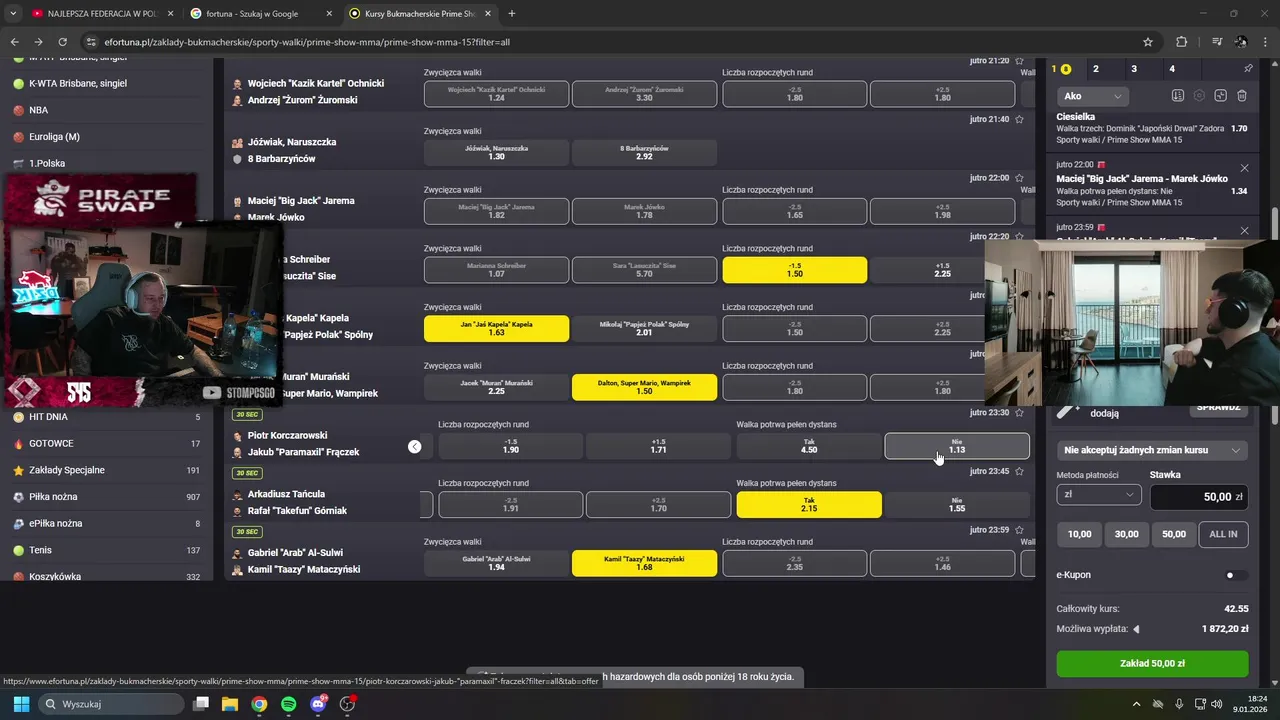Open Spotify from the taskbar
The image size is (1280, 720).
click(288, 704)
